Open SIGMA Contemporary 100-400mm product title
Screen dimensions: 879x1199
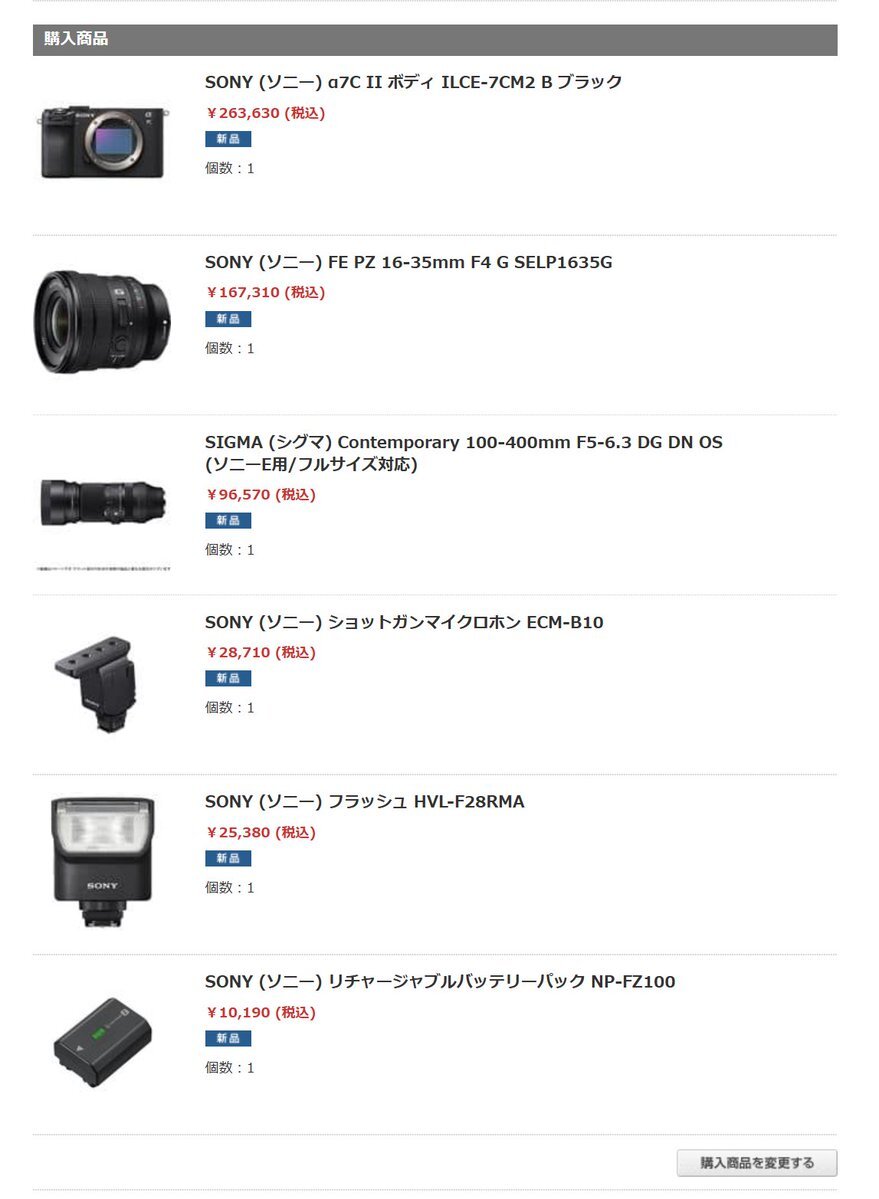click(x=463, y=453)
